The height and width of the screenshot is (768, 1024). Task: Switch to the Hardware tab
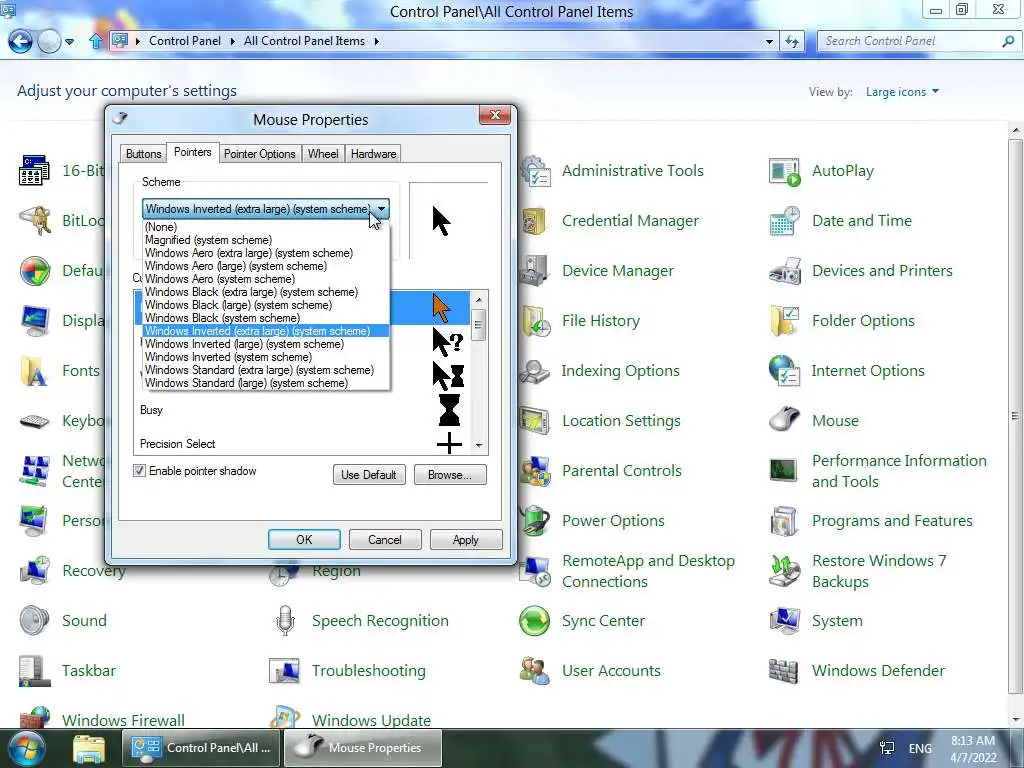coord(374,154)
